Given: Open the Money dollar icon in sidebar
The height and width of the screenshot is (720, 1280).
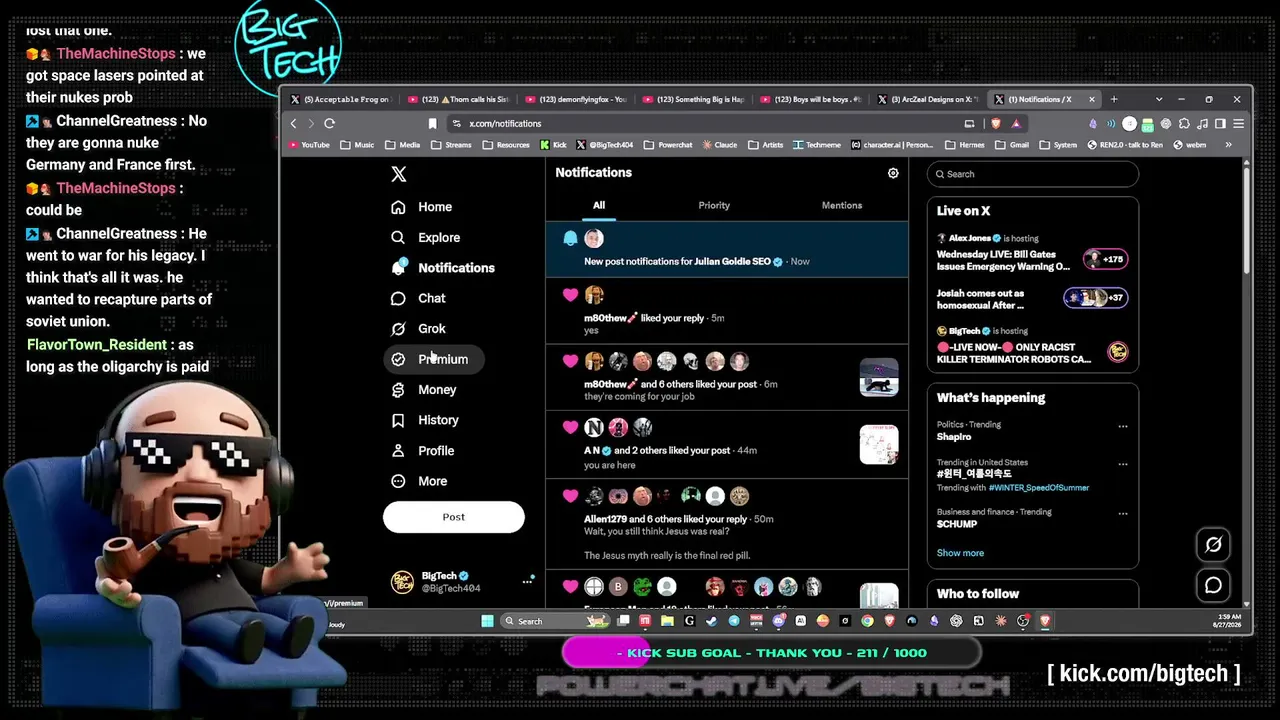Looking at the screenshot, I should pyautogui.click(x=398, y=390).
